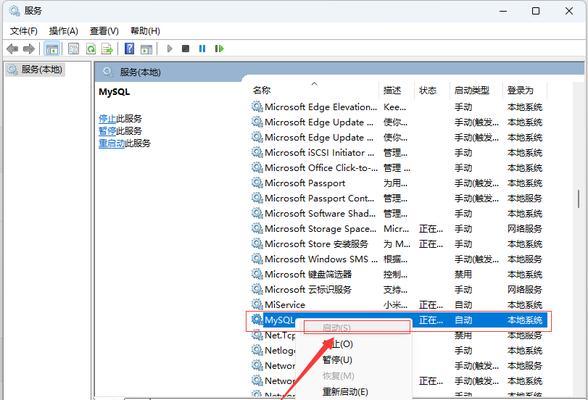Maximize the 服务 window
Image resolution: width=588 pixels, height=400 pixels.
(x=536, y=11)
